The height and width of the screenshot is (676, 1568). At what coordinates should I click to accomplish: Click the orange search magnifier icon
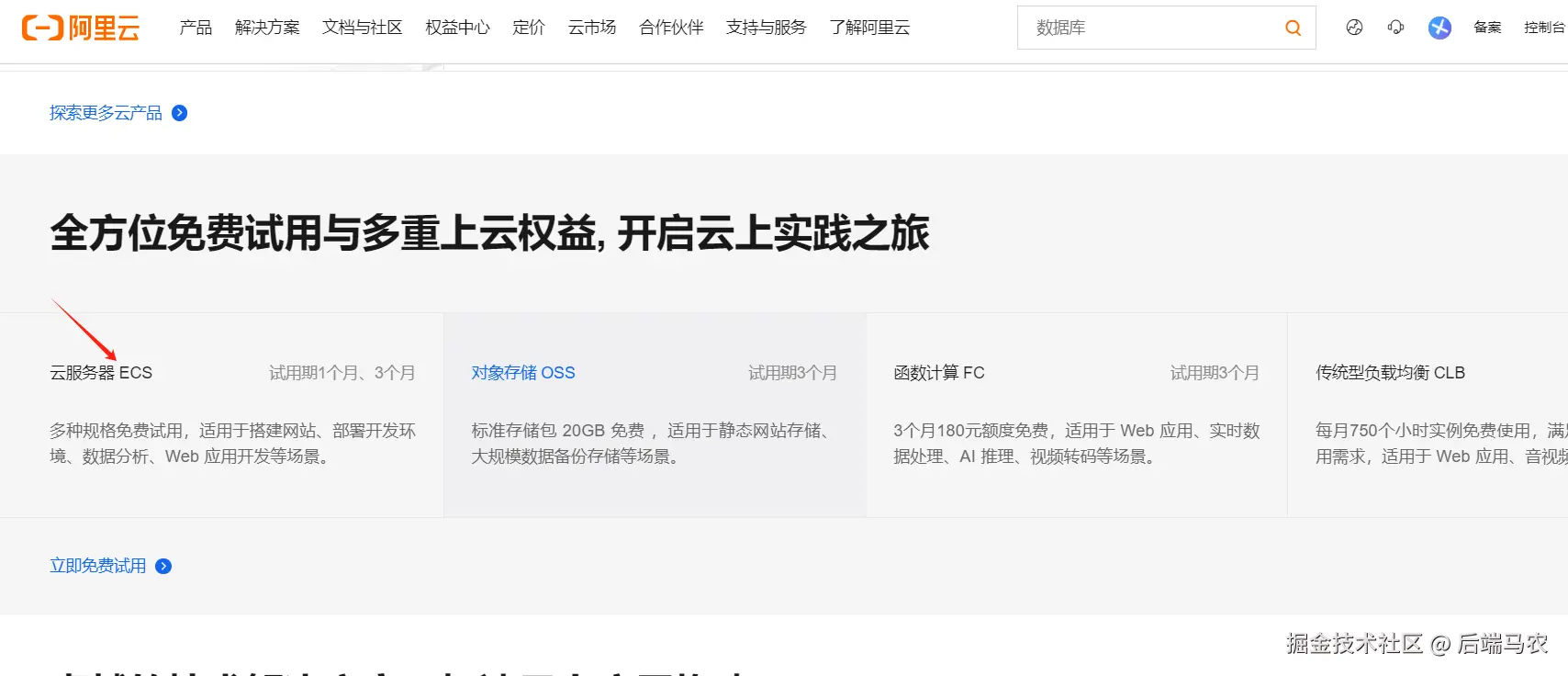[1293, 28]
